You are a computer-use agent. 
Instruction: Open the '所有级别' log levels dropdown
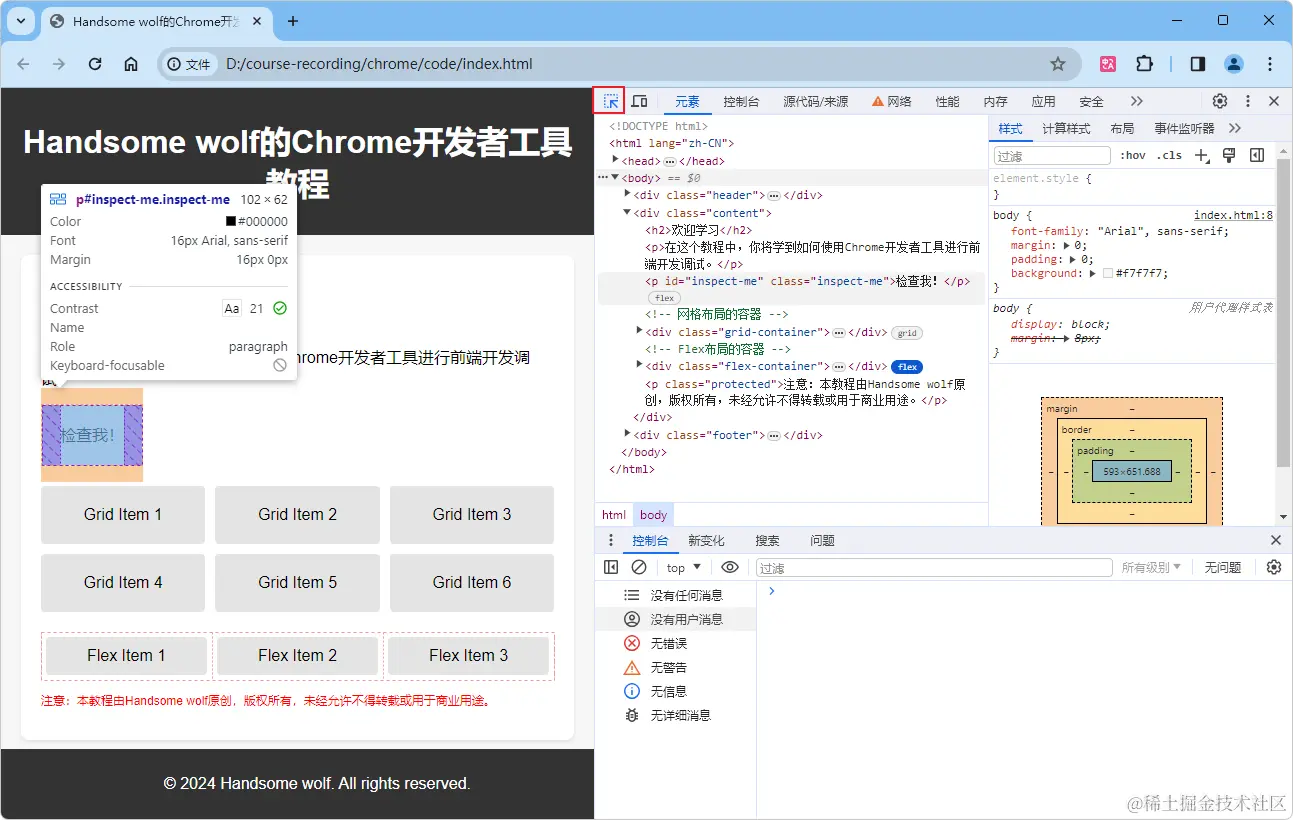tap(1150, 567)
